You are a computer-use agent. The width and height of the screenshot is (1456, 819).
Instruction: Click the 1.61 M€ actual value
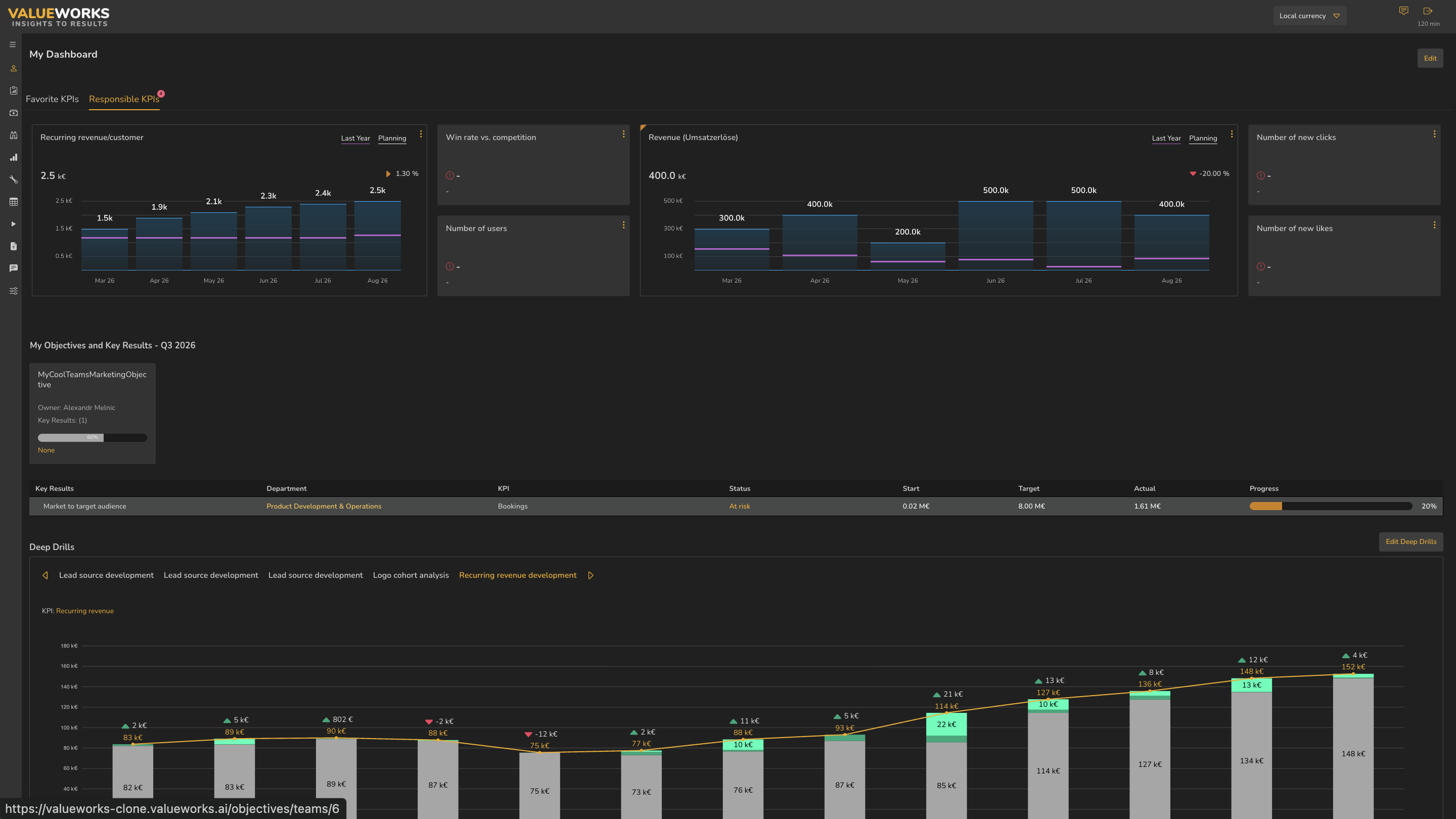click(1148, 507)
